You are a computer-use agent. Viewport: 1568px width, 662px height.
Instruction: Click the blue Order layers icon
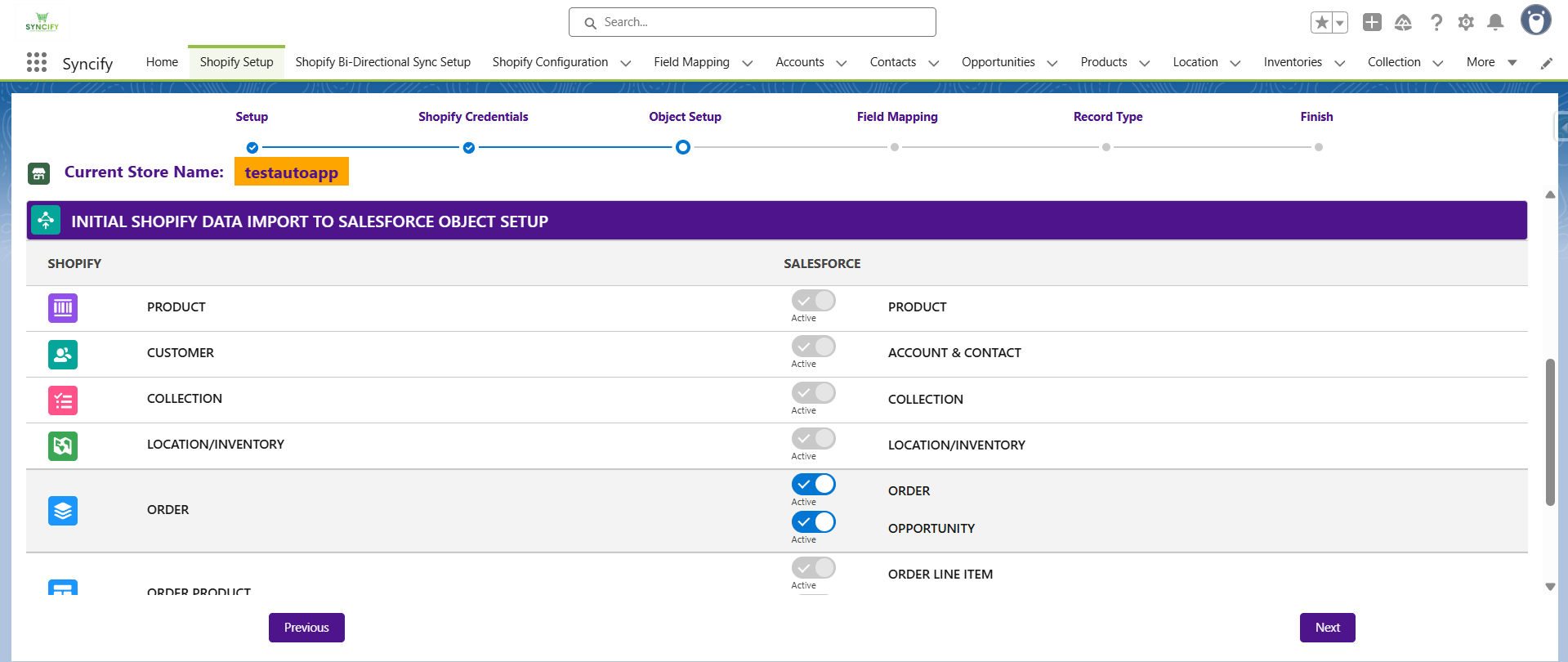63,511
